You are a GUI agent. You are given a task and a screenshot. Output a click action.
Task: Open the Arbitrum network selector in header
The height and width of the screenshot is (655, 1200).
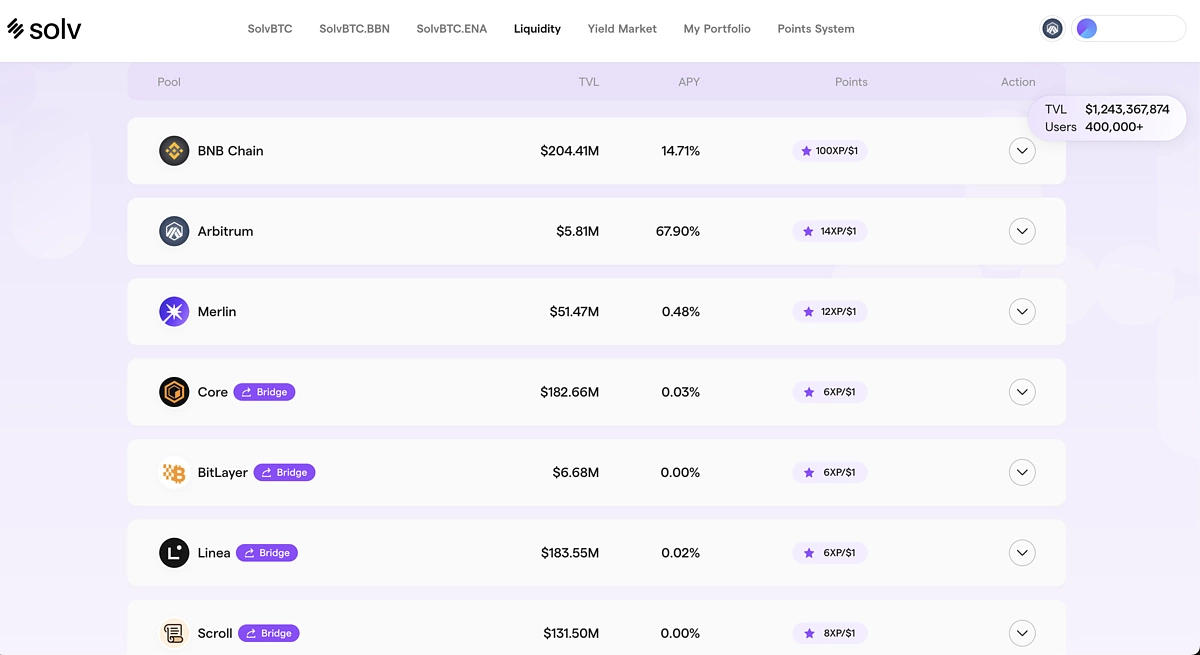pos(1052,29)
